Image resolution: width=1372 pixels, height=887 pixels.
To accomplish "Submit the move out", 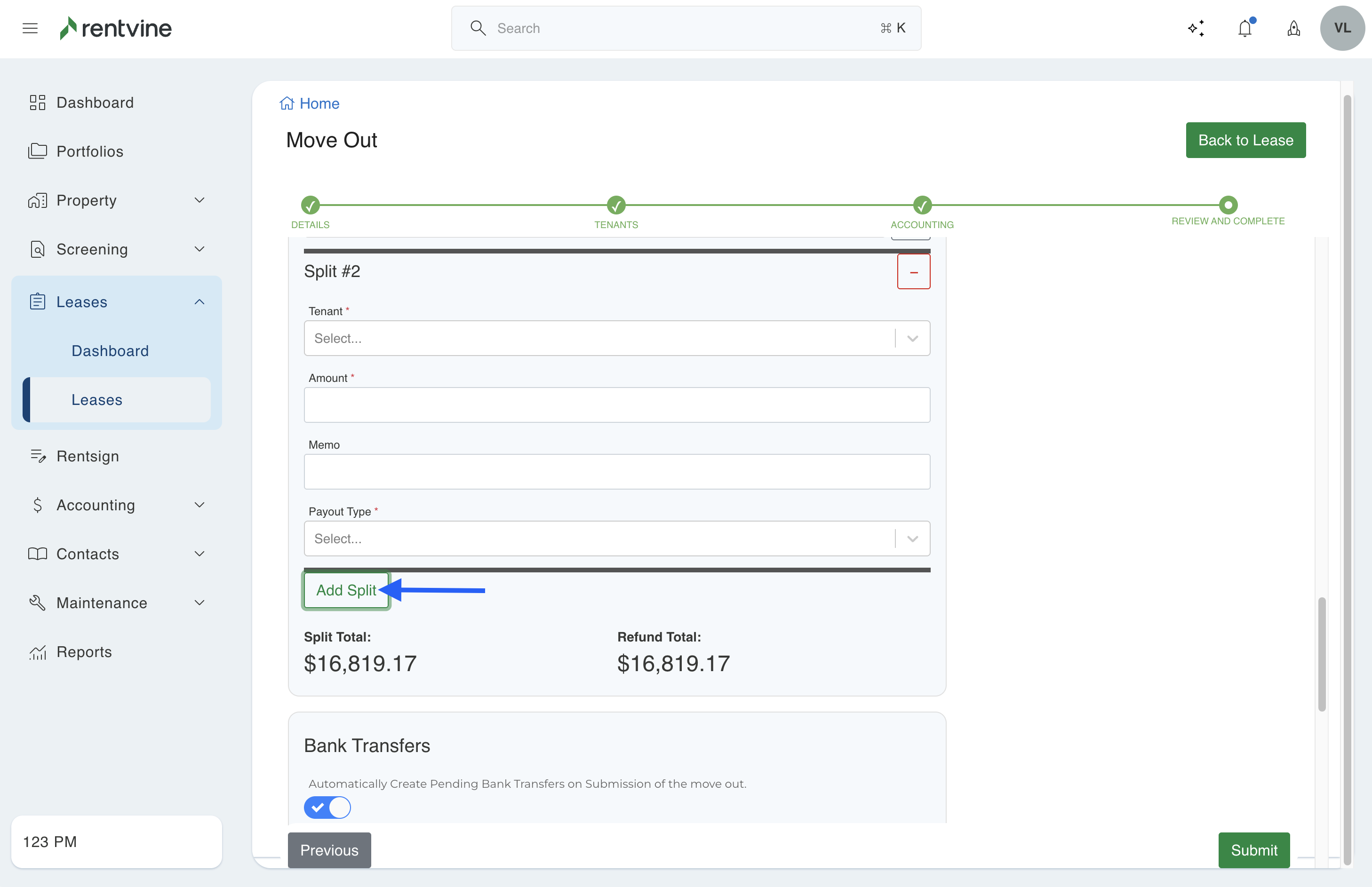I will [x=1254, y=850].
